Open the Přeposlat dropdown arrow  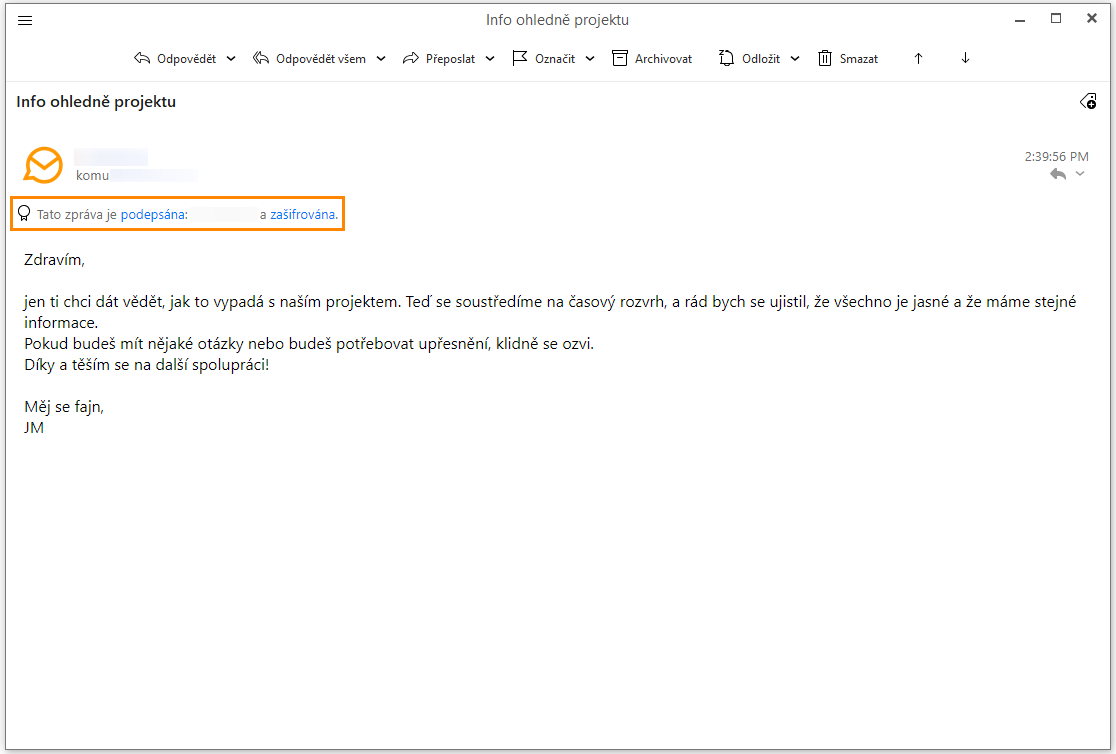(490, 59)
